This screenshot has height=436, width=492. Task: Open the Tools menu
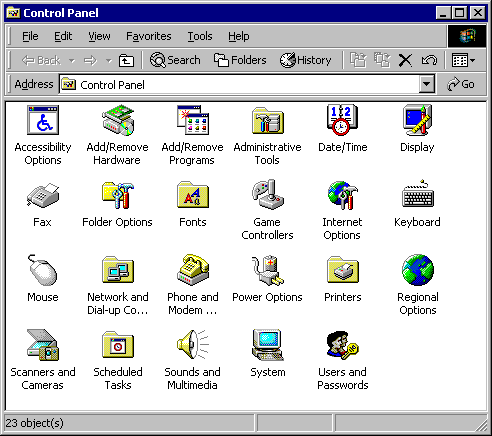coord(200,36)
